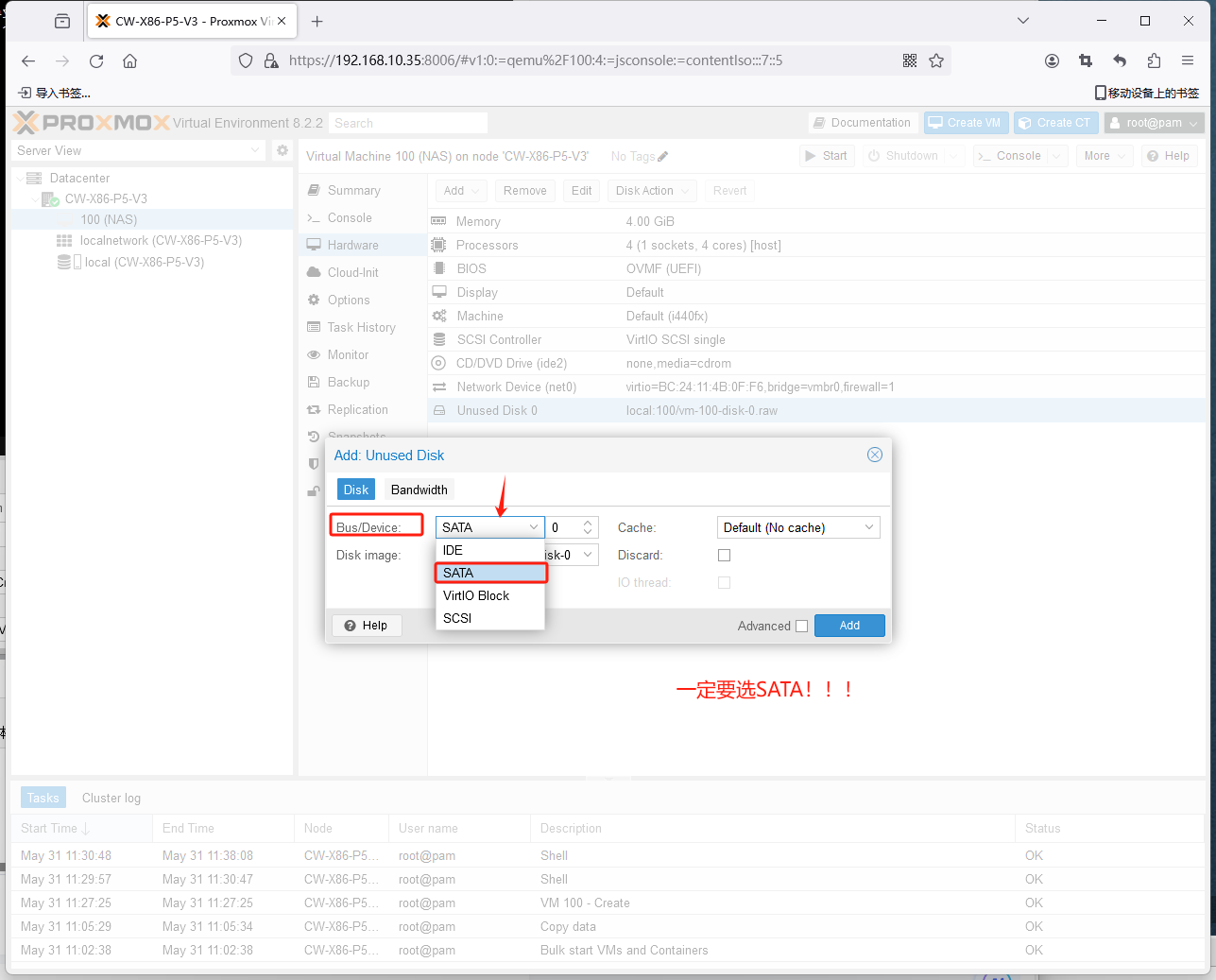Bookmark page with star icon
Screen dimensions: 1216x980
[x=936, y=60]
